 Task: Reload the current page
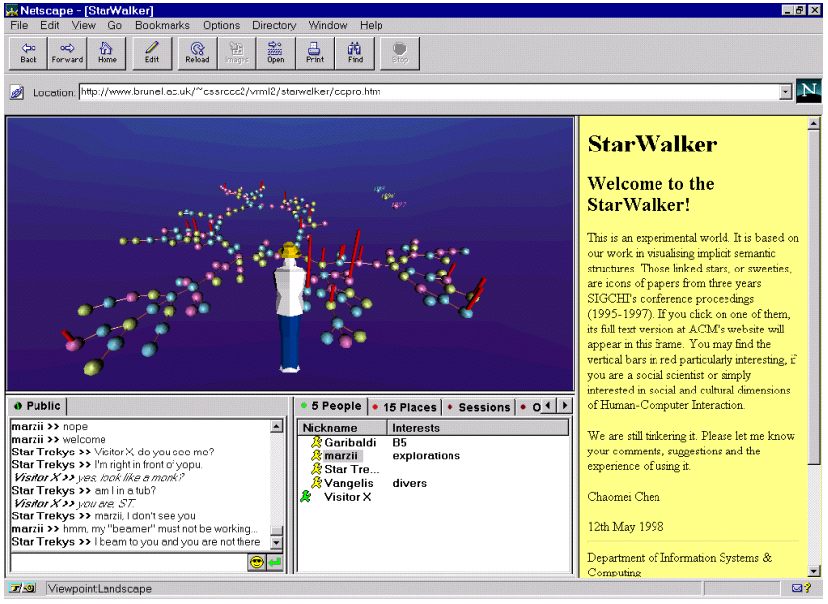(197, 52)
